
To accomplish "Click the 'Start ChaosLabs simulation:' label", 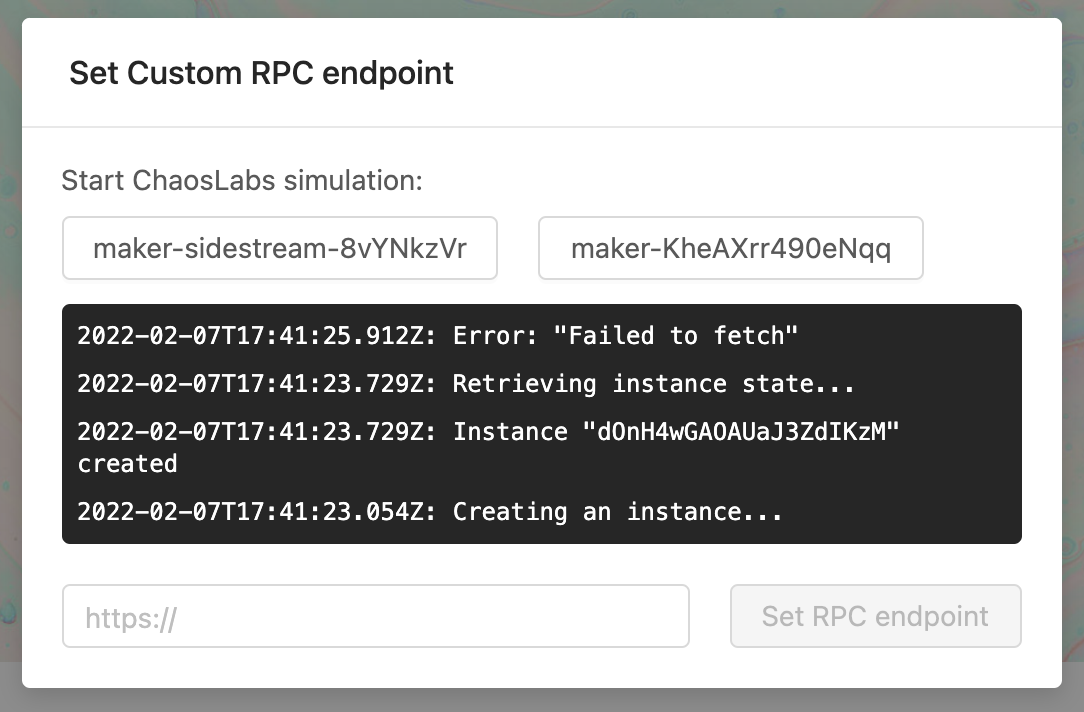I will [x=241, y=180].
